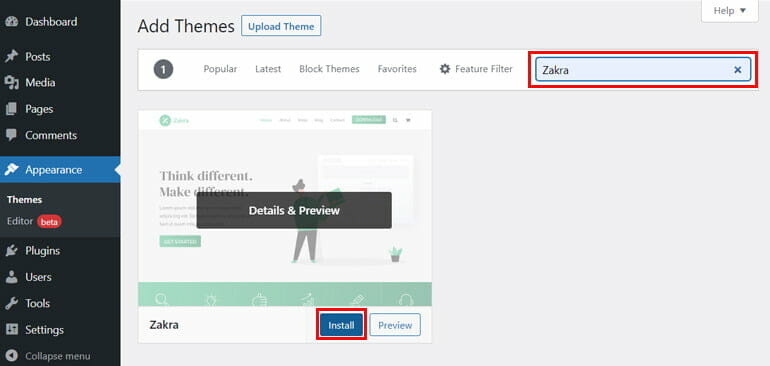Click the Media library icon

(11, 83)
